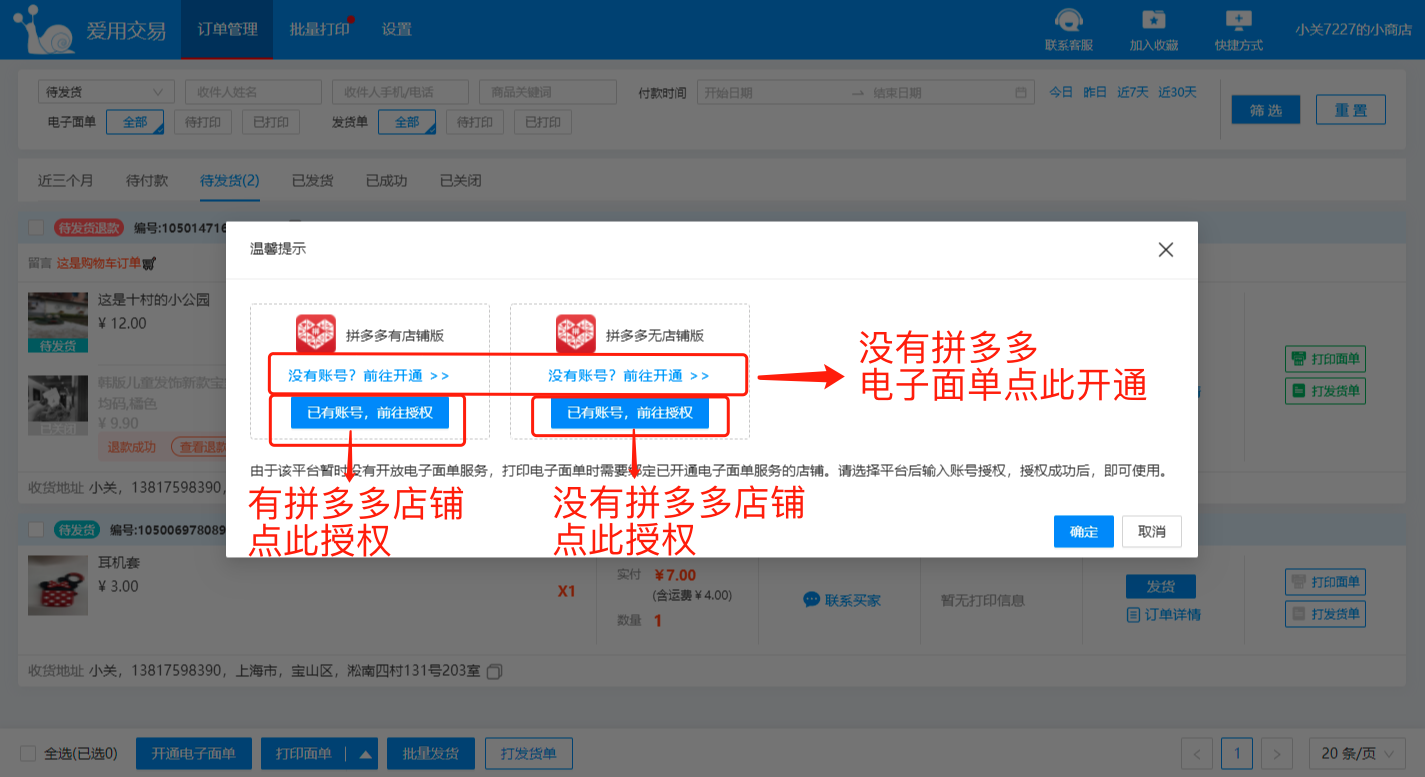This screenshot has height=777, width=1425.
Task: Expand the 打印面单 arrow menu at bottom
Action: tap(365, 754)
